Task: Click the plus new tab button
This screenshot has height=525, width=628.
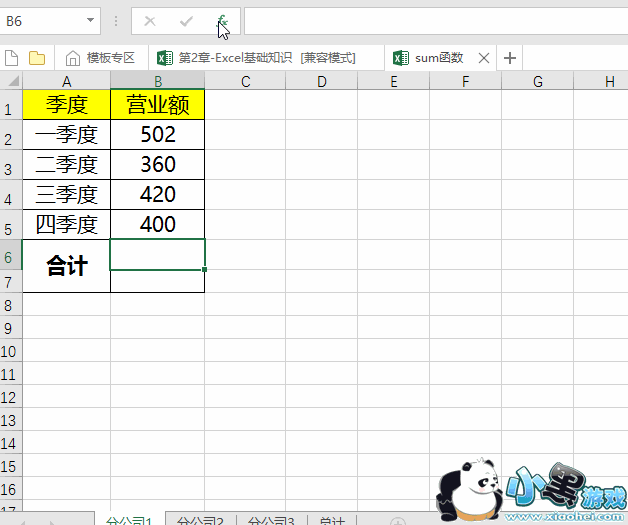Action: pyautogui.click(x=509, y=58)
